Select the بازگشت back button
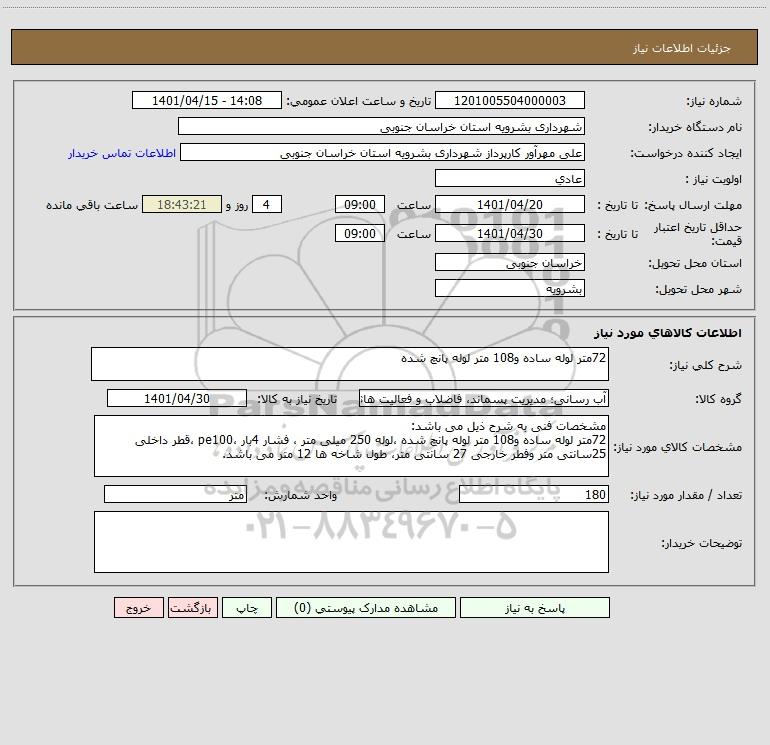Image resolution: width=770 pixels, height=745 pixels. 192,607
